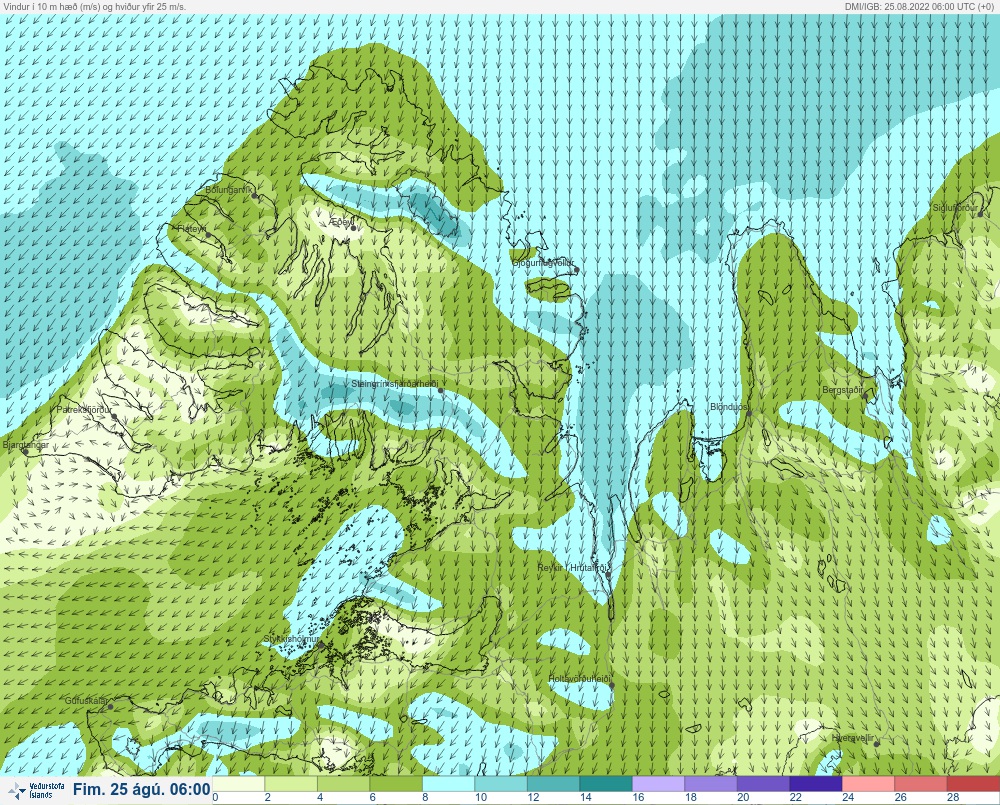Select the Bolungarvík station label
The width and height of the screenshot is (1000, 805).
tap(229, 190)
